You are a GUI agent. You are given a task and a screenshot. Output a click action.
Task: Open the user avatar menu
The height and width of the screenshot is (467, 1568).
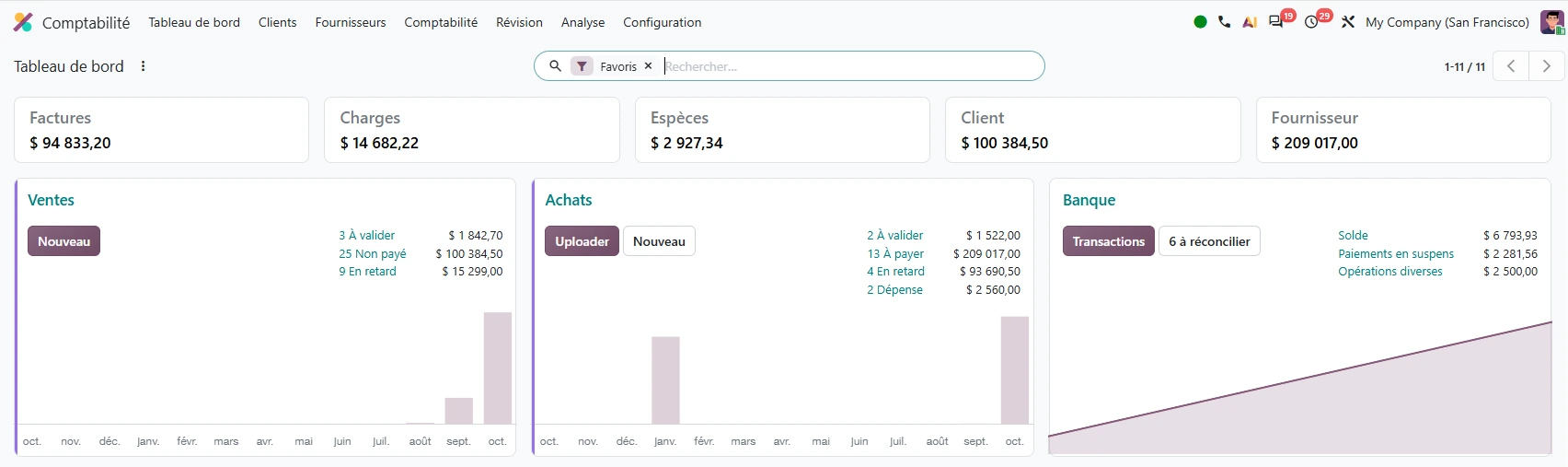1552,22
